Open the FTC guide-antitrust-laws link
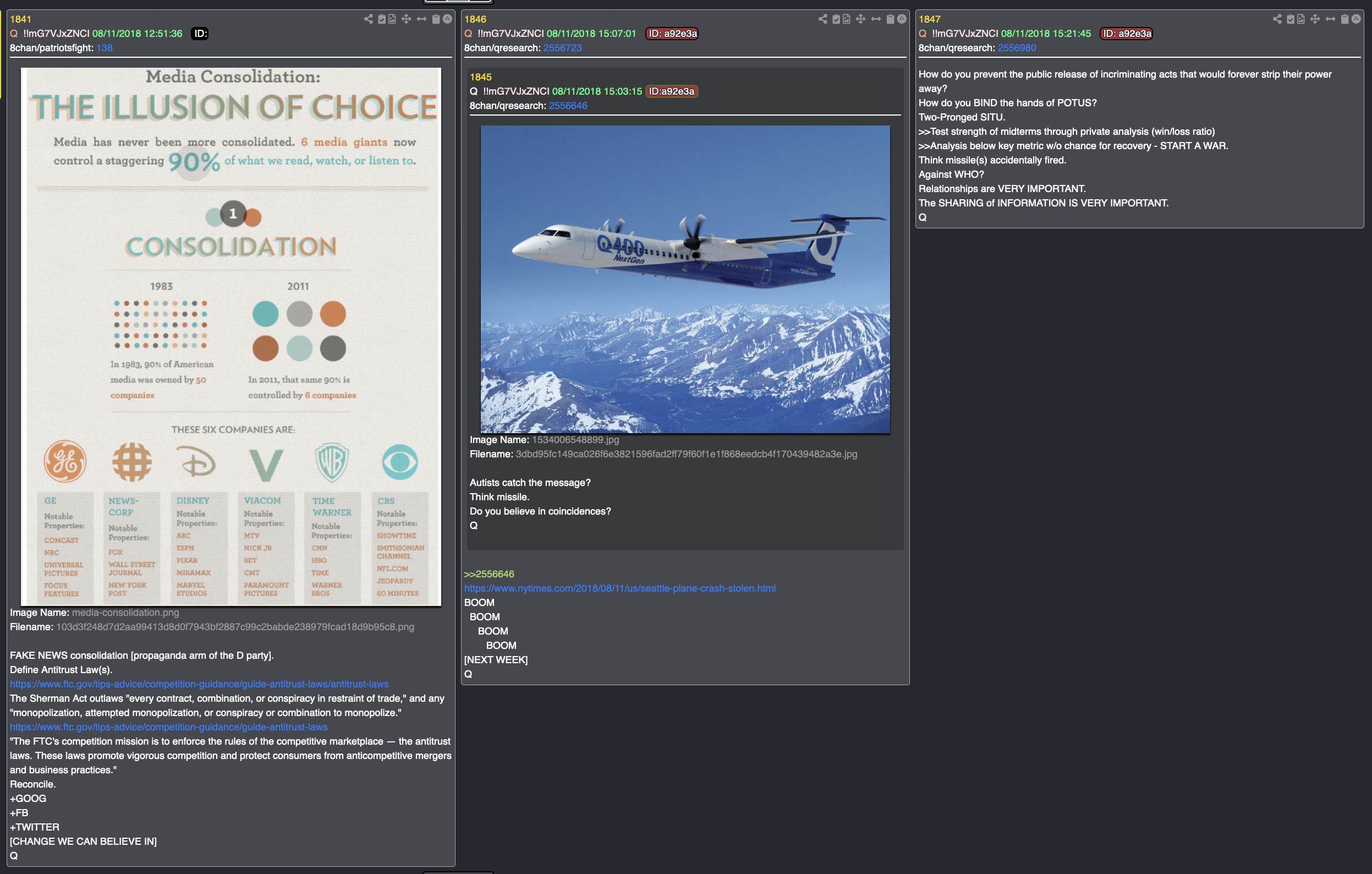 [x=169, y=727]
